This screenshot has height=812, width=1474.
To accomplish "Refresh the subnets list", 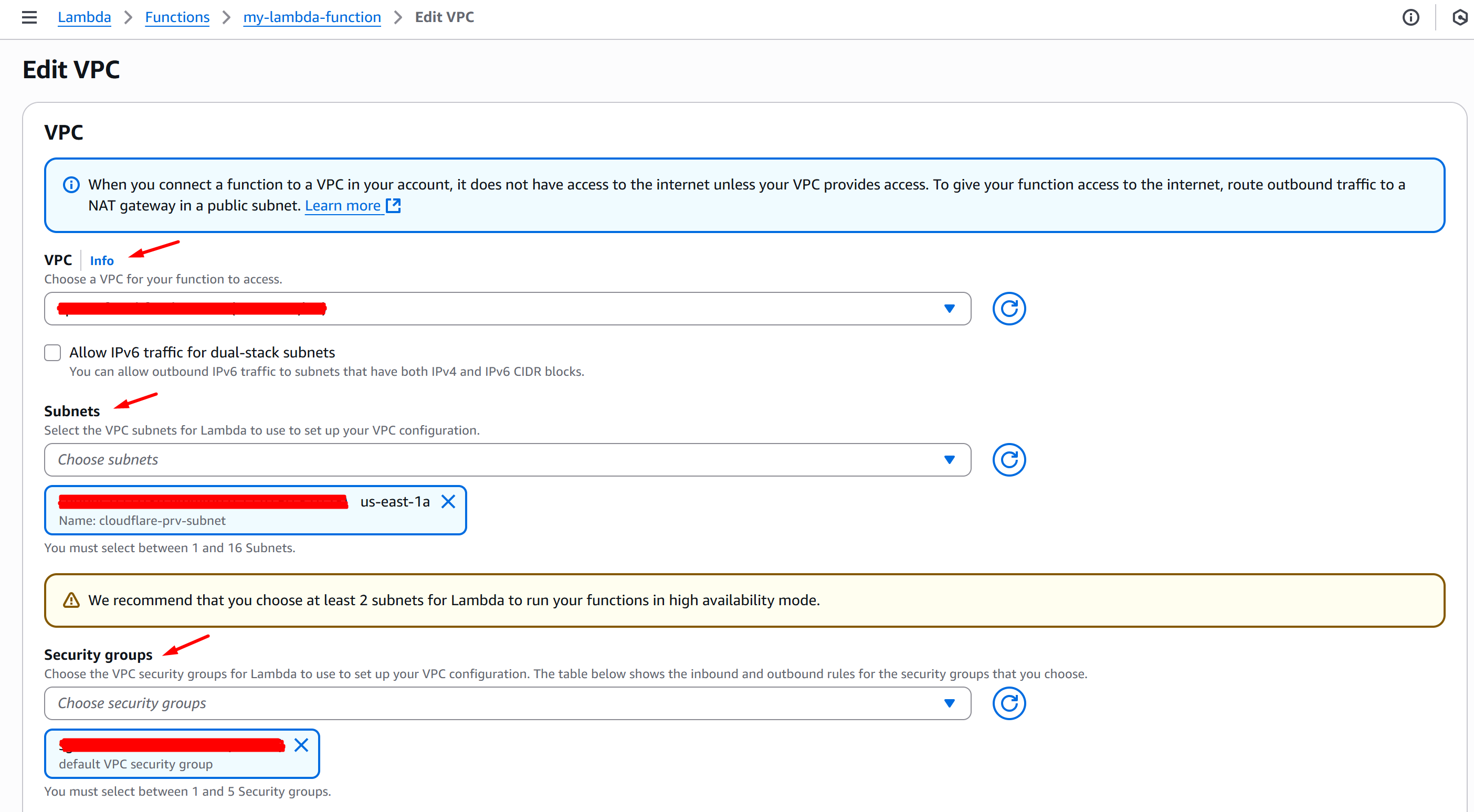I will pyautogui.click(x=1008, y=459).
